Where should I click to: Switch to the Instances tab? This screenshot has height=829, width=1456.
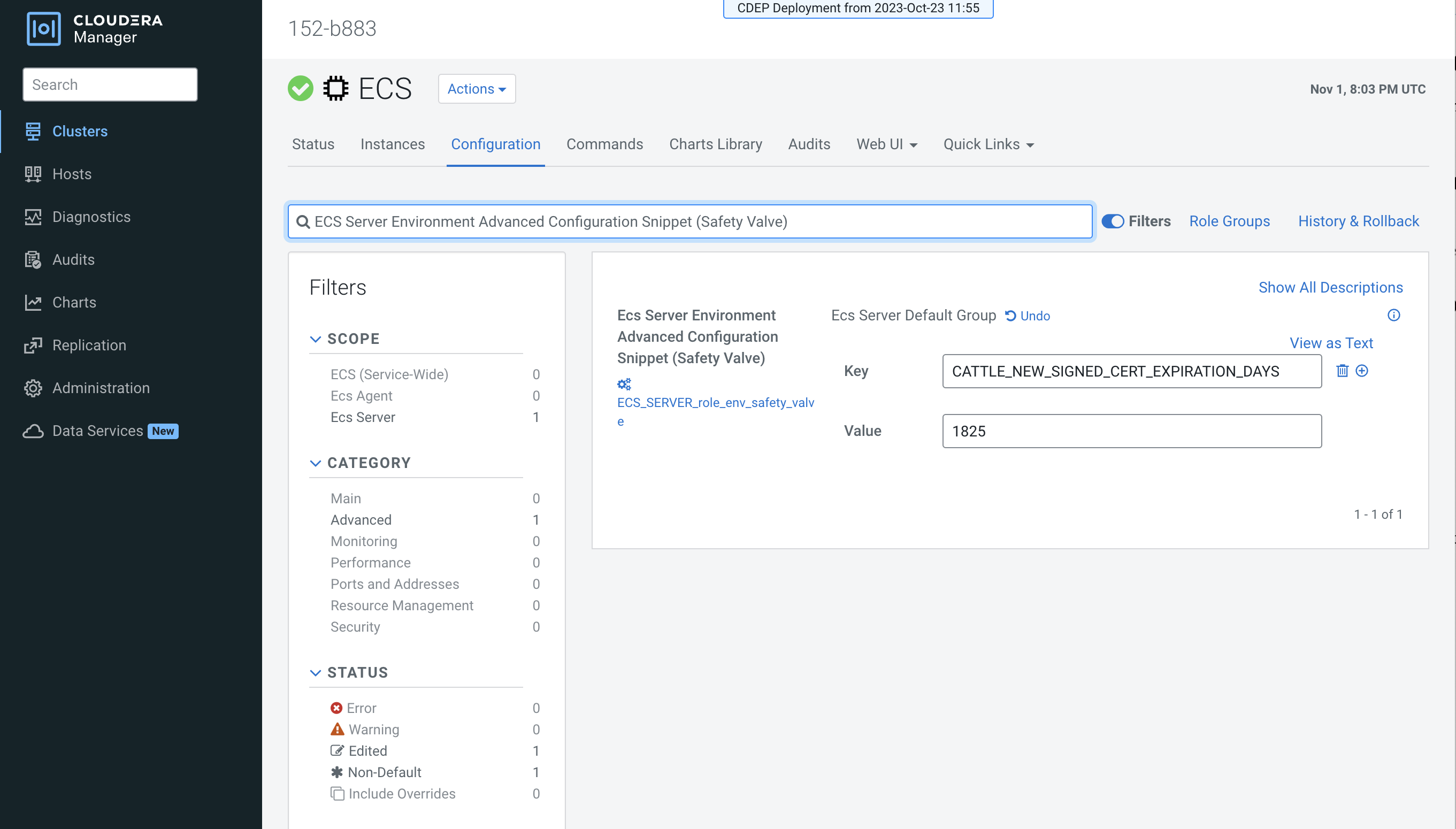[392, 144]
